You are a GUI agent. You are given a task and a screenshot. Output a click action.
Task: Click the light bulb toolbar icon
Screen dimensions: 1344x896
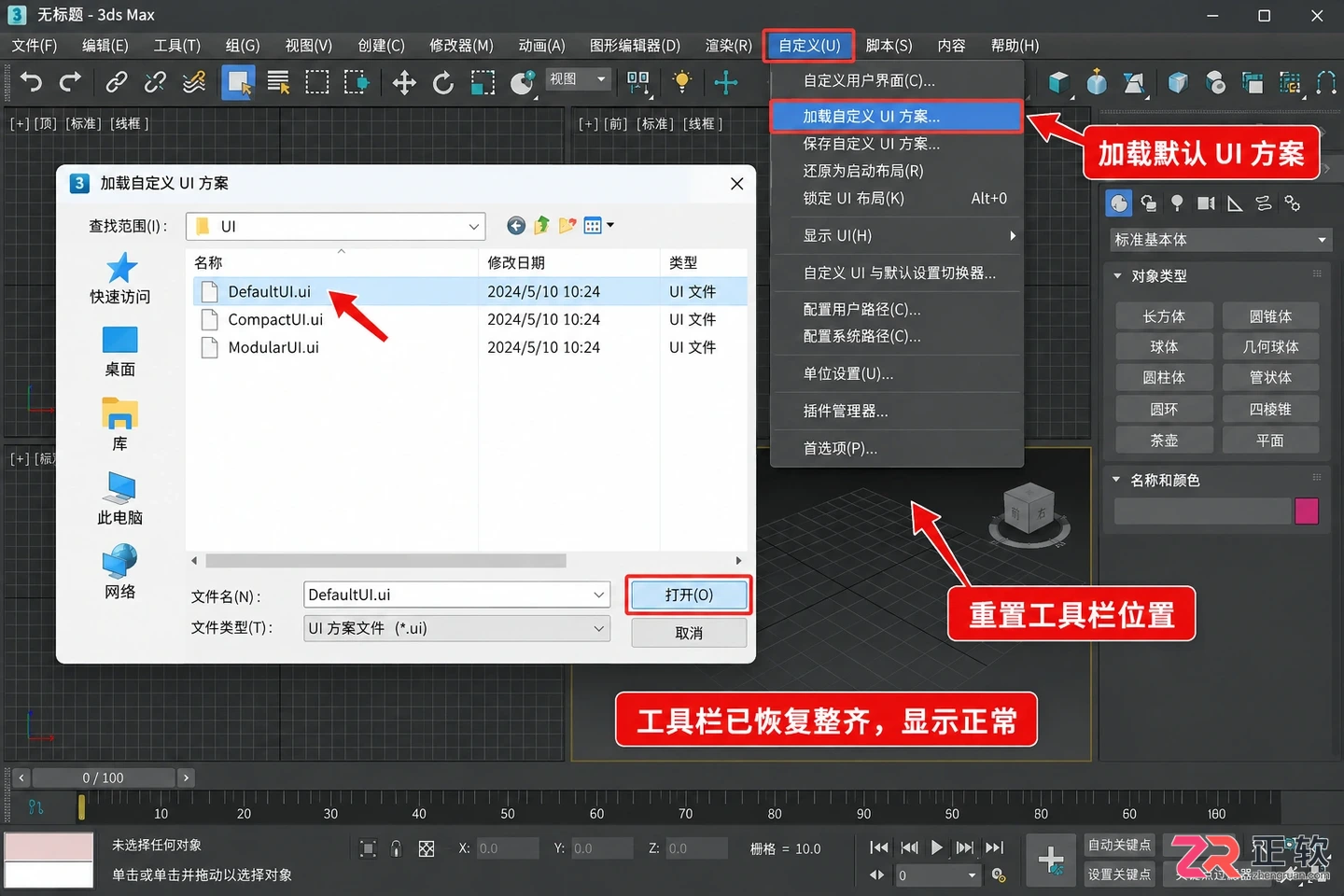(682, 82)
